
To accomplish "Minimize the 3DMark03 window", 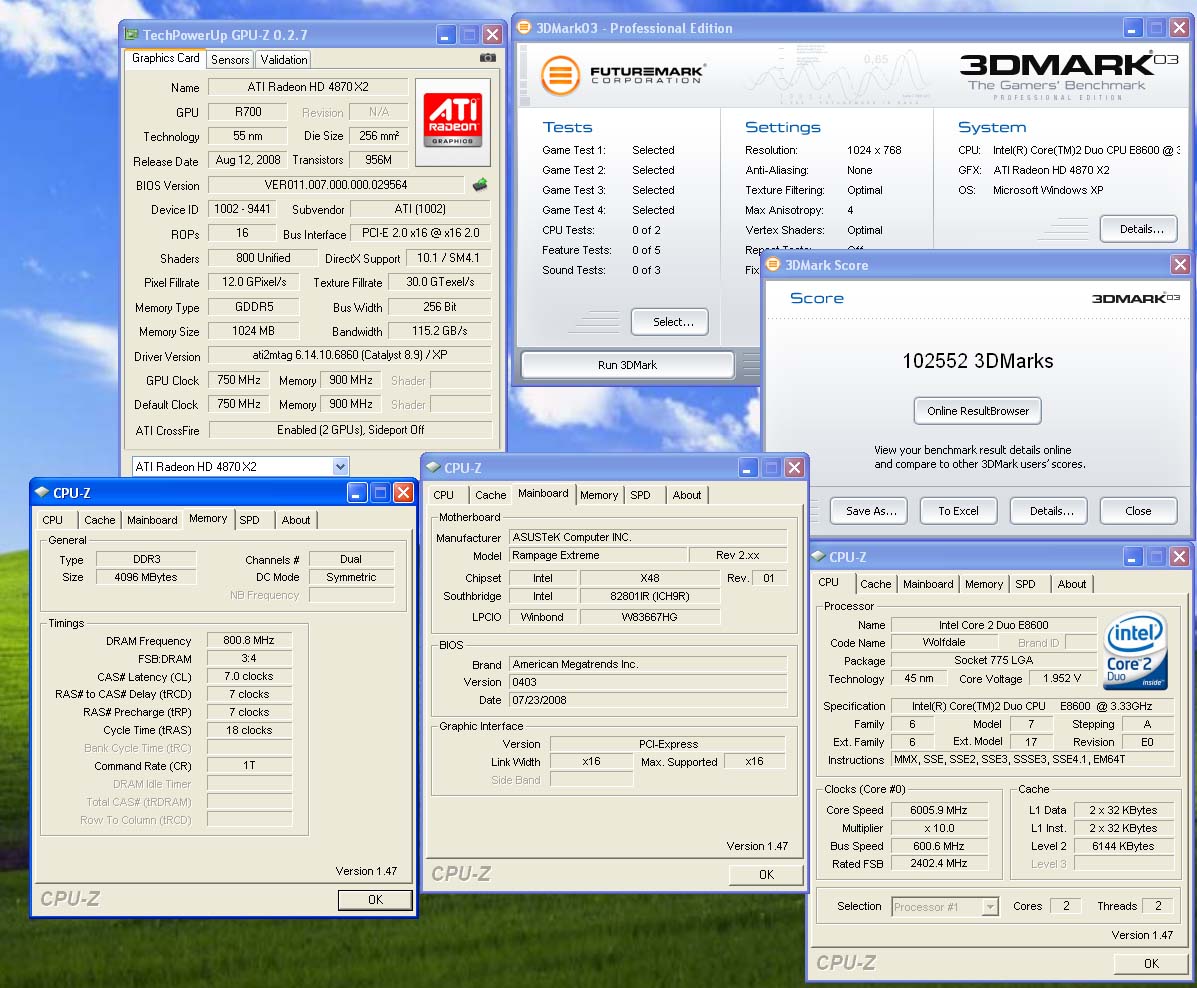I will coord(1133,28).
